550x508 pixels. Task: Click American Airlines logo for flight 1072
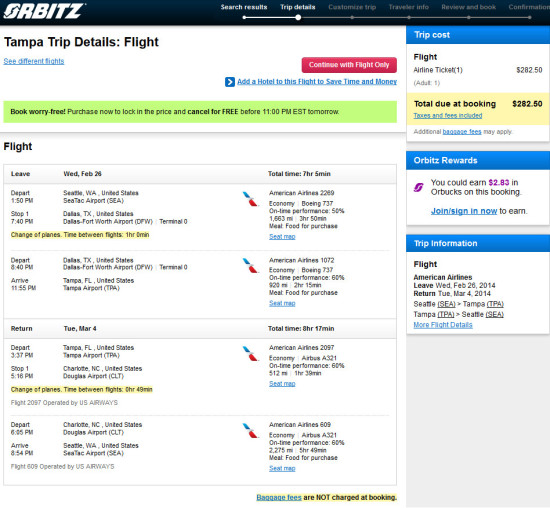tap(250, 265)
